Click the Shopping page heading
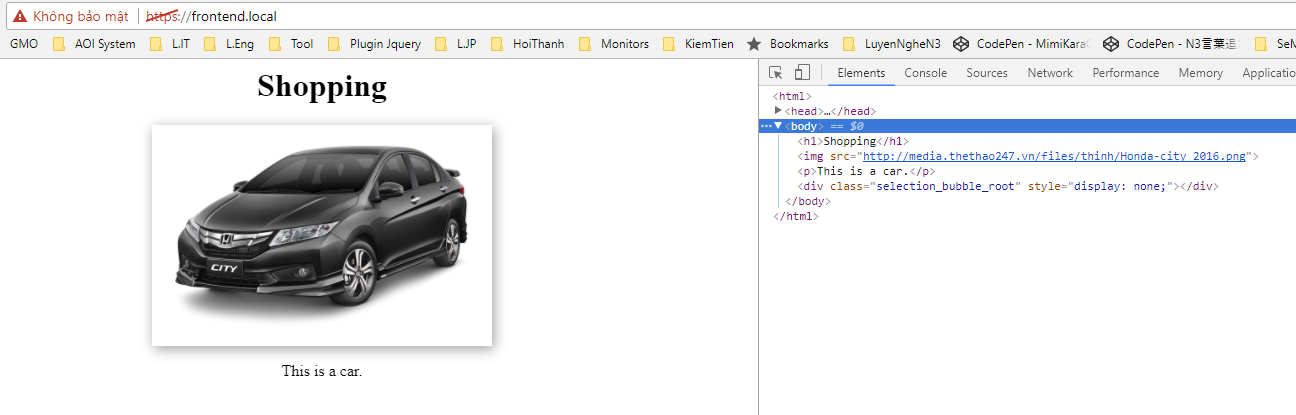The image size is (1296, 415). [322, 87]
